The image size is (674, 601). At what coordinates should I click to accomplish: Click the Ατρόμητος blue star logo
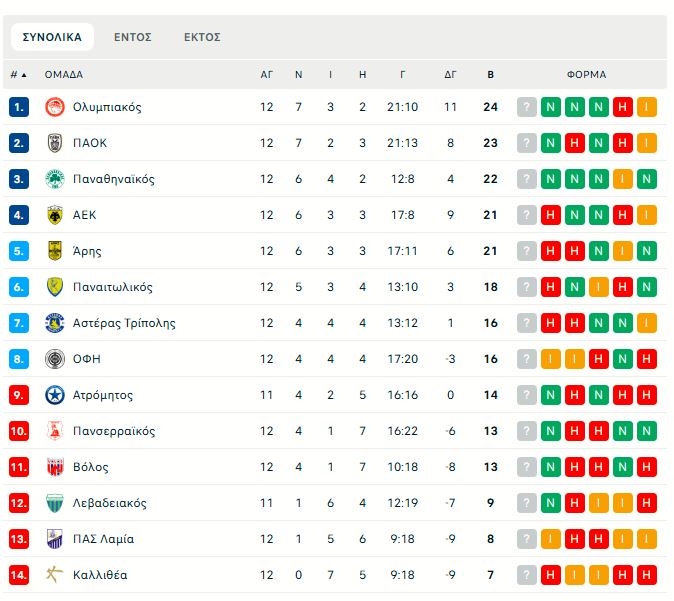[55, 395]
